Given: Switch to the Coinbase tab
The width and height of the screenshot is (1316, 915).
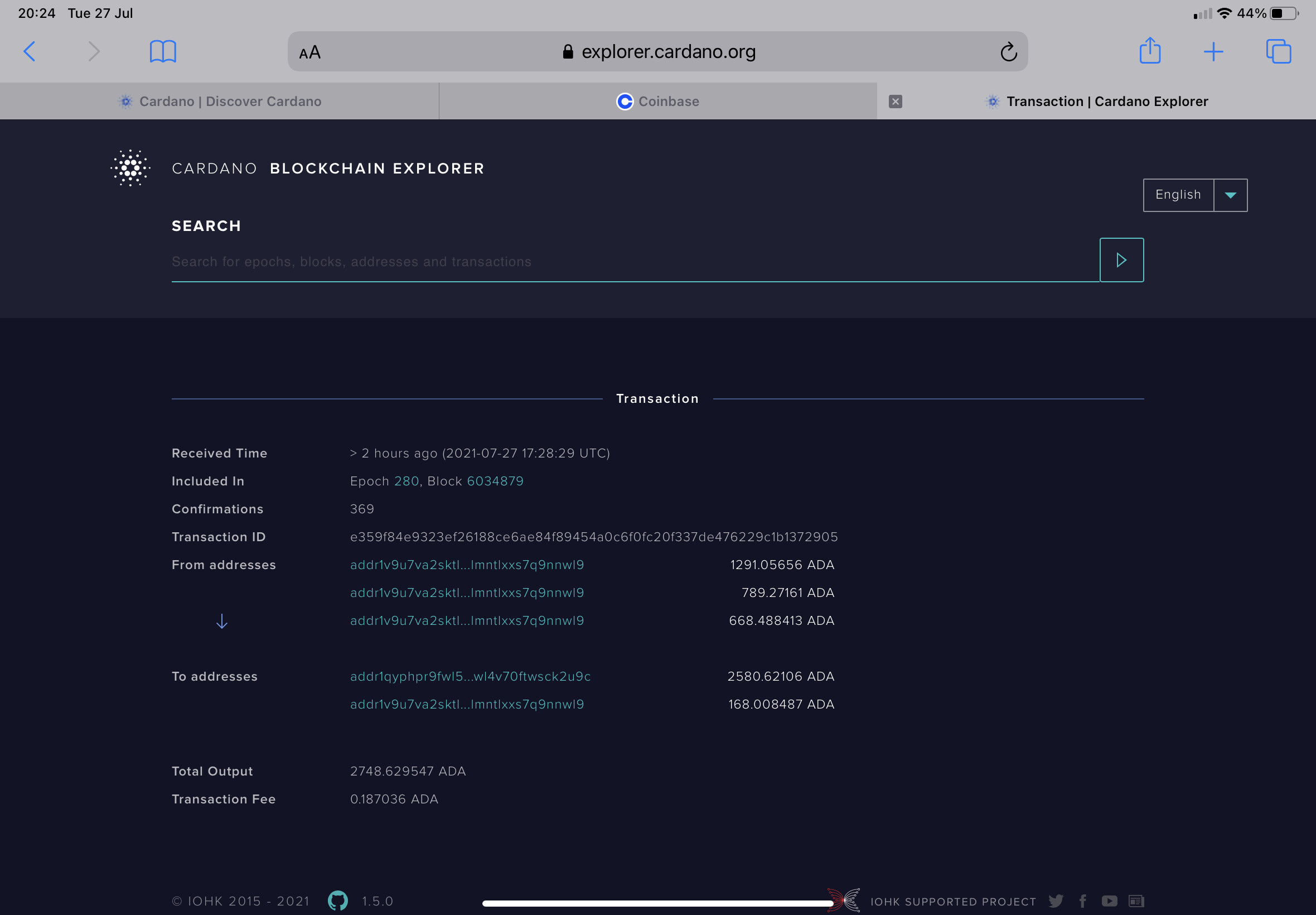Looking at the screenshot, I should coord(657,102).
